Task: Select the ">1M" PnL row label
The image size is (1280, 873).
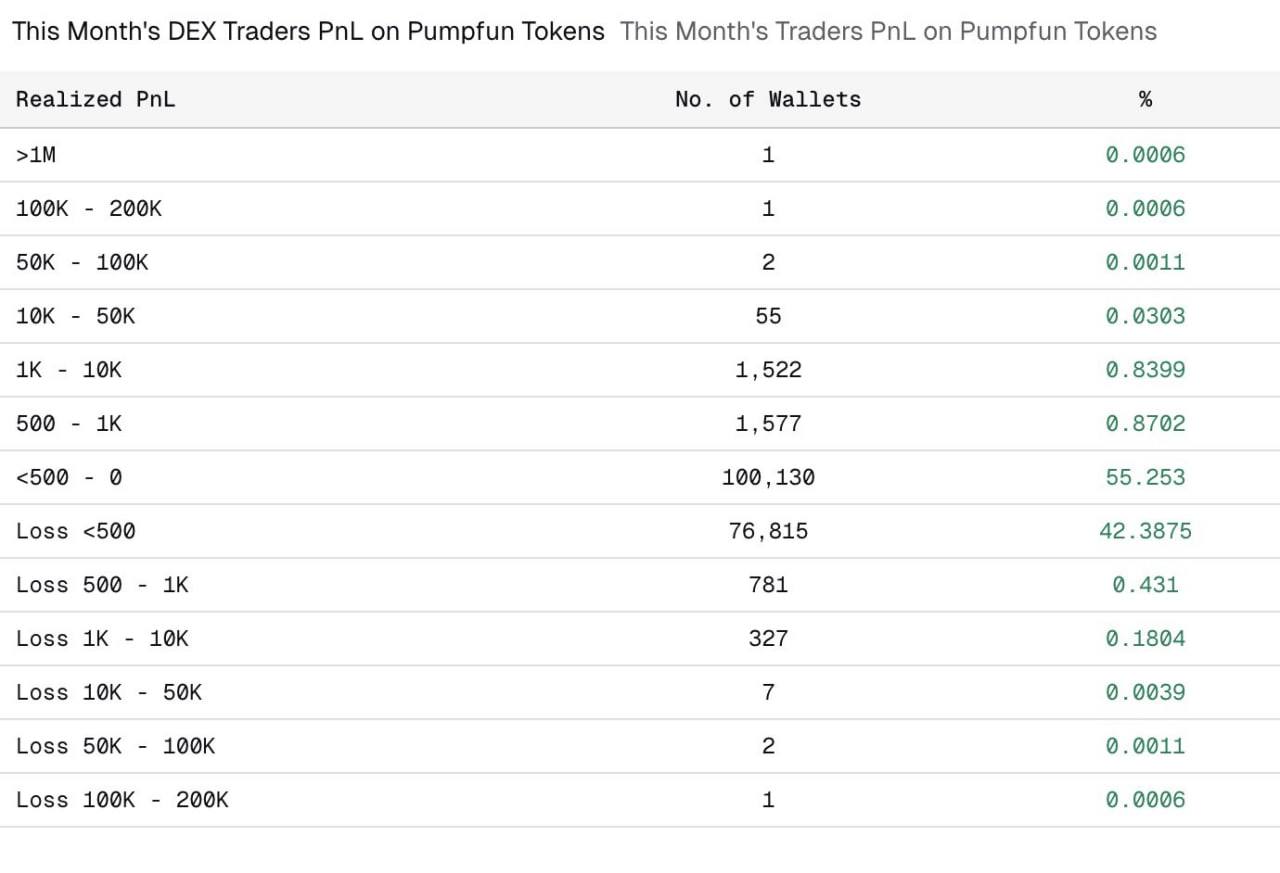Action: coord(36,155)
